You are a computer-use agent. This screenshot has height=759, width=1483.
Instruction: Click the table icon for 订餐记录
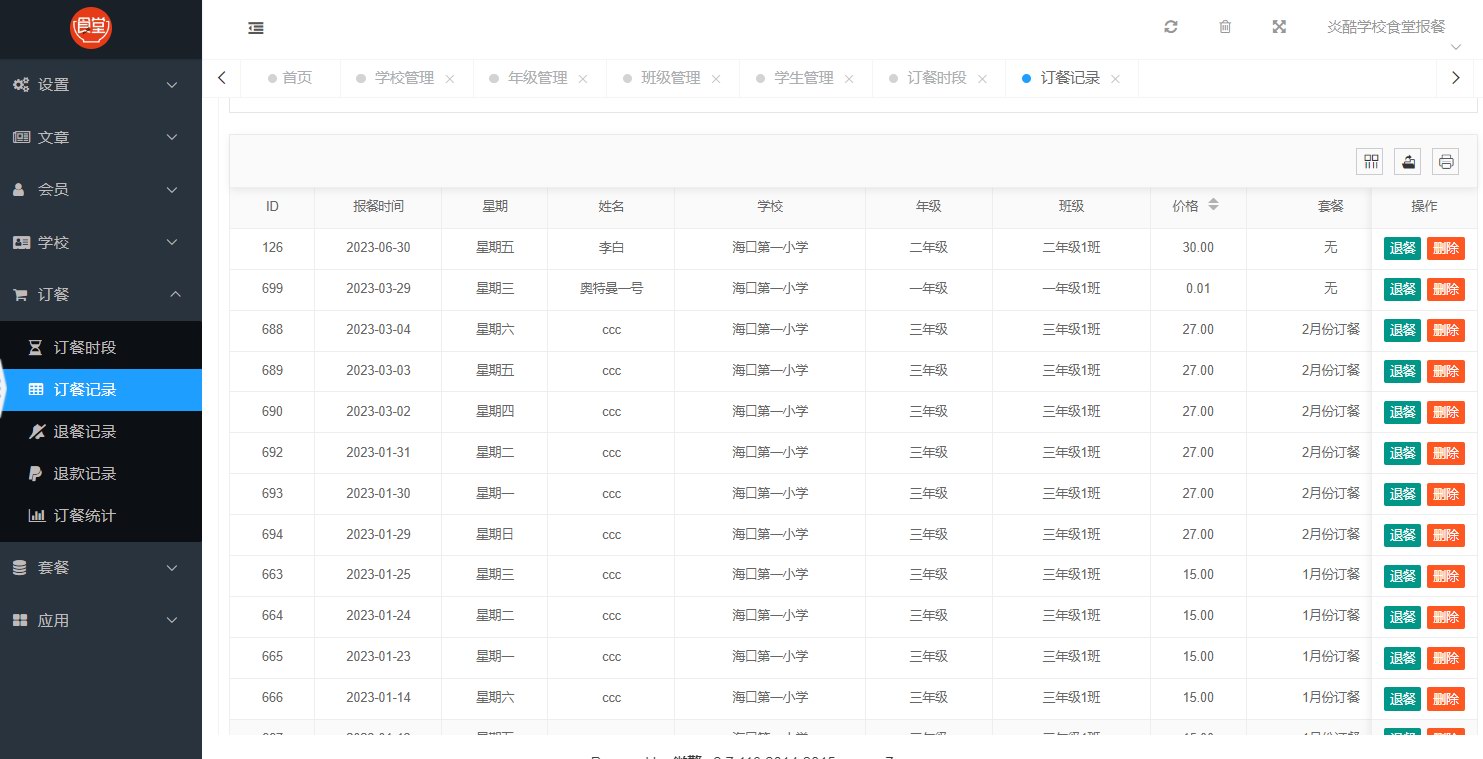[x=36, y=390]
